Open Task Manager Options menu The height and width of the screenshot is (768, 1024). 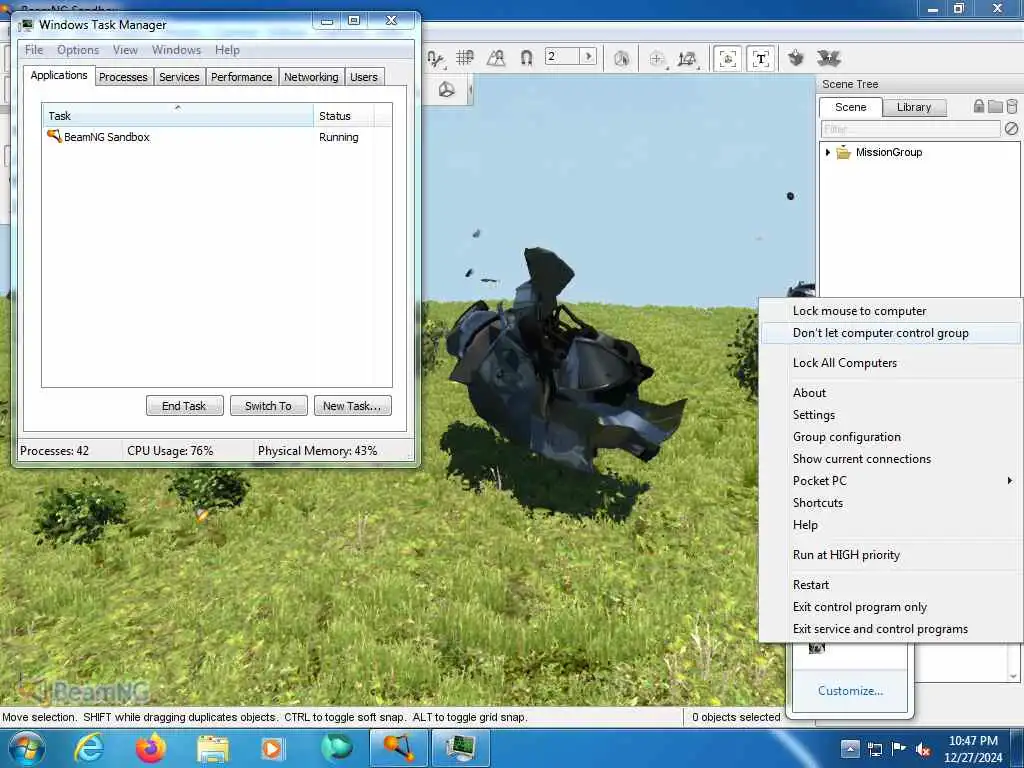pos(78,50)
